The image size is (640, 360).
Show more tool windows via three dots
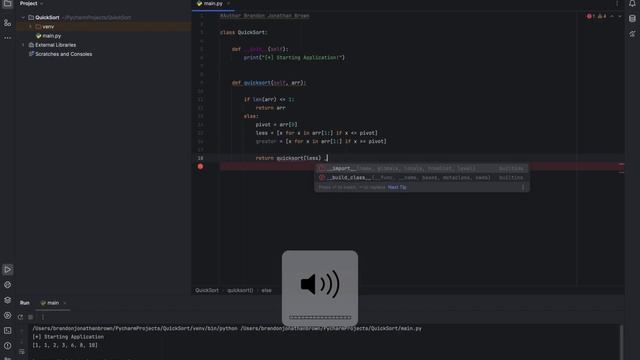pos(7,38)
